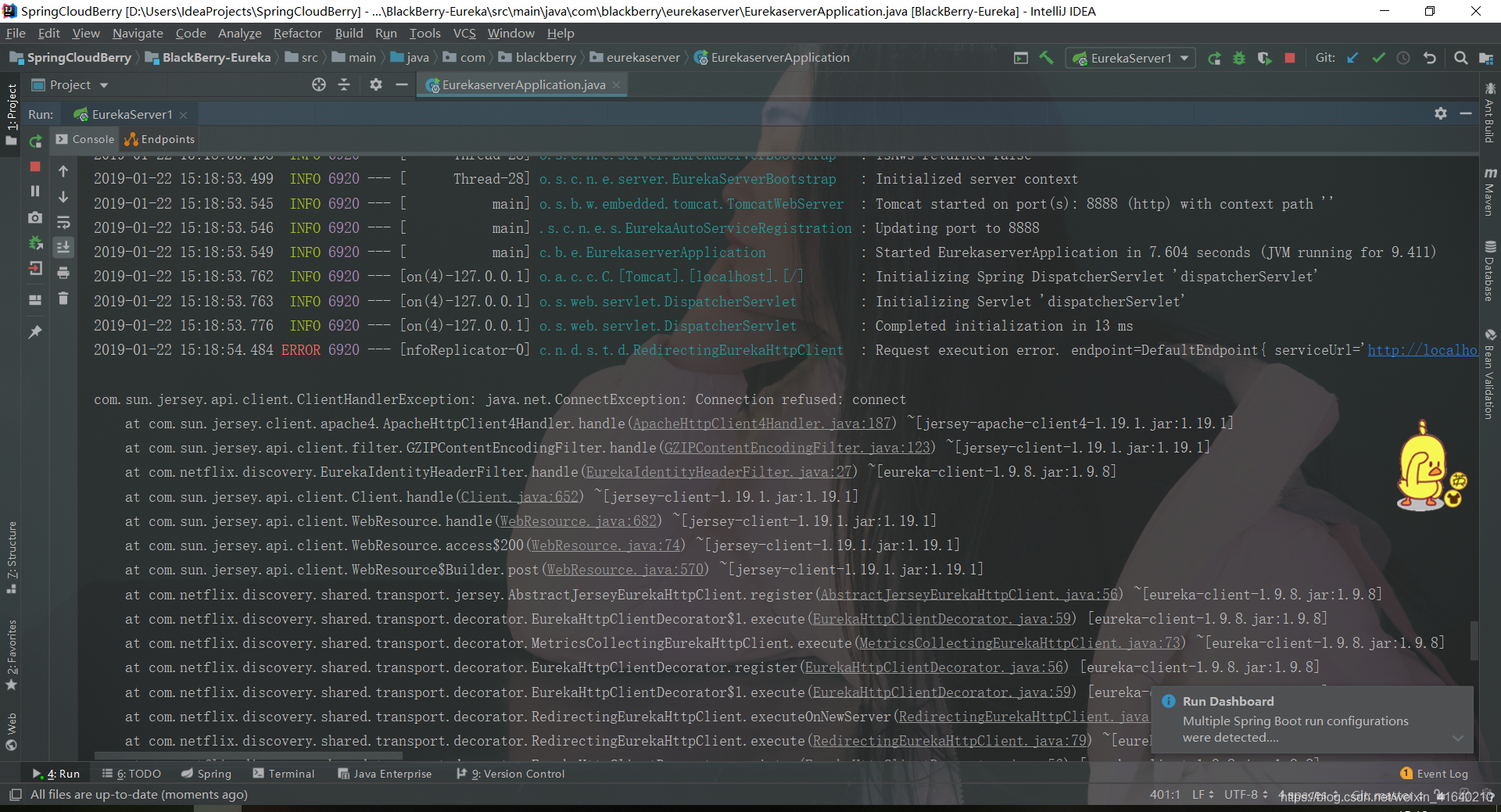Follow the http://localhost serviceUrl link
This screenshot has height=812, width=1501.
pos(1422,350)
